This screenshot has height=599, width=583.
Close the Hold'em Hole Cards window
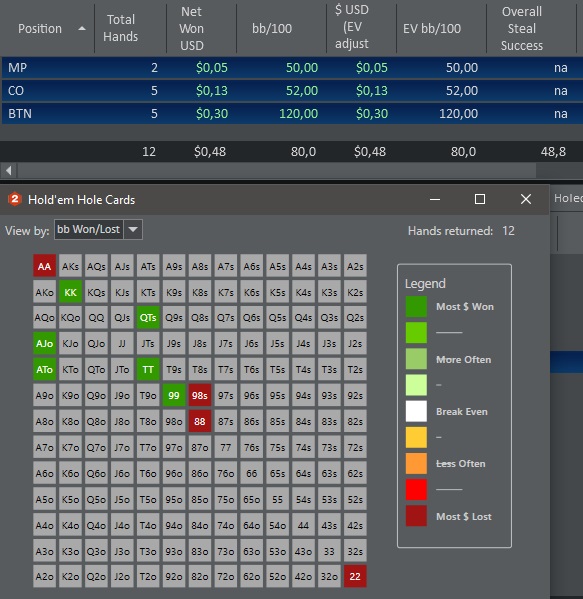coord(526,199)
